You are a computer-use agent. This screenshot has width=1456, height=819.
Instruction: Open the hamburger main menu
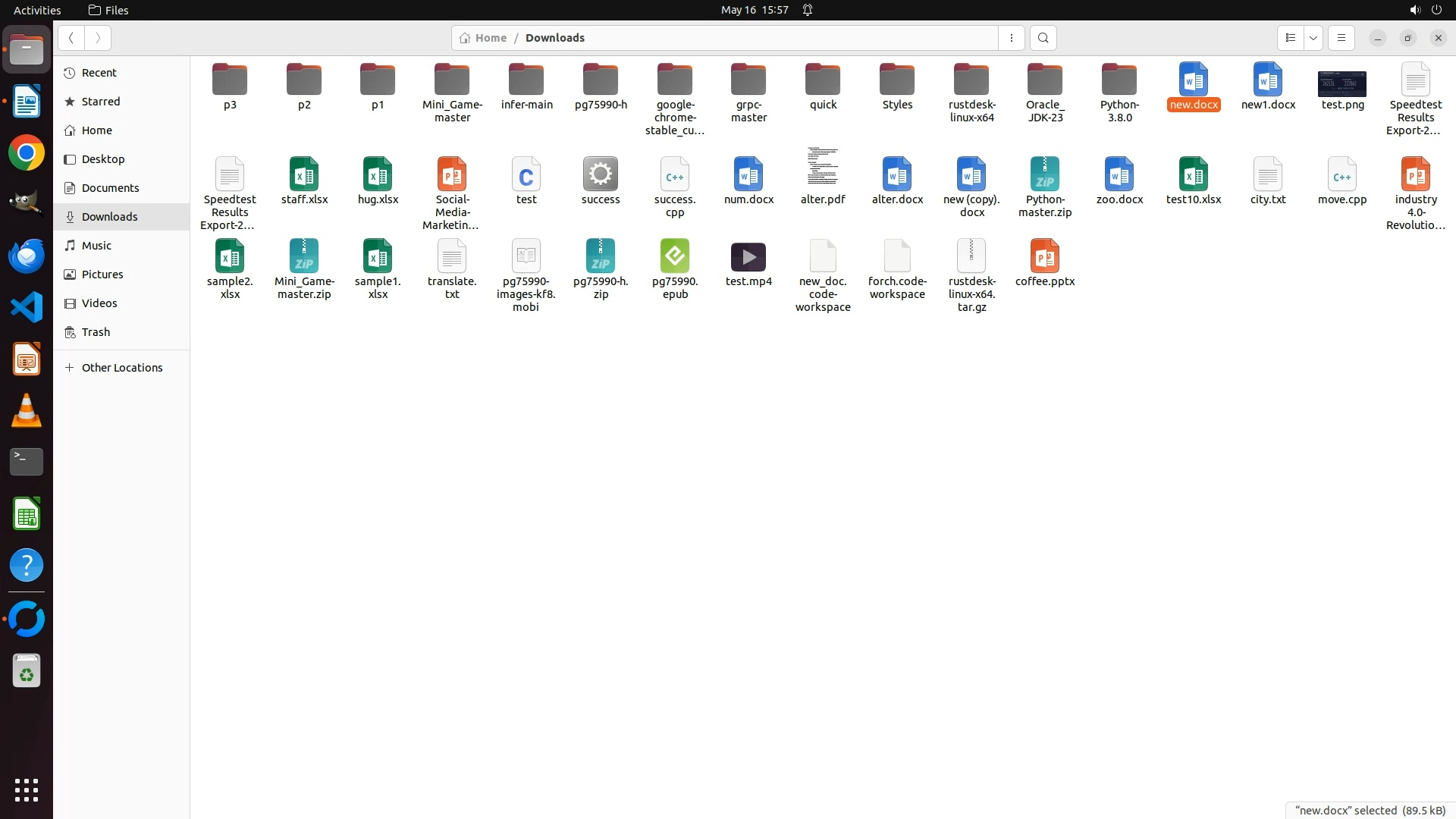coord(1341,38)
